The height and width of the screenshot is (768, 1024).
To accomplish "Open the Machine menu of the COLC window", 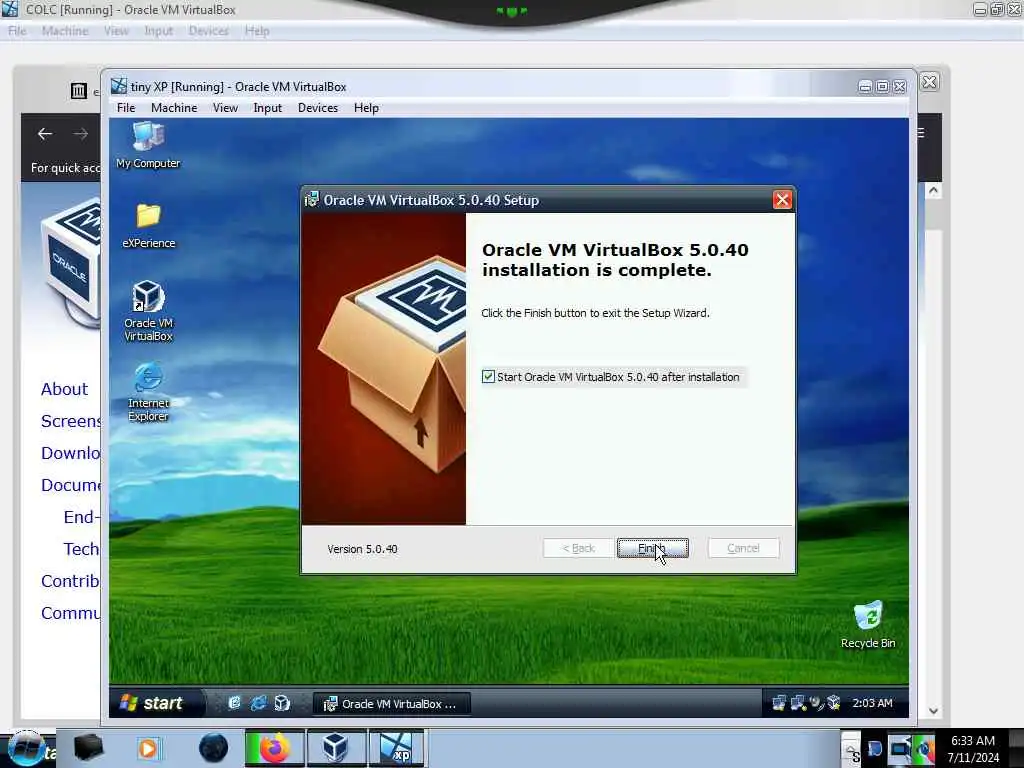I will tap(65, 31).
